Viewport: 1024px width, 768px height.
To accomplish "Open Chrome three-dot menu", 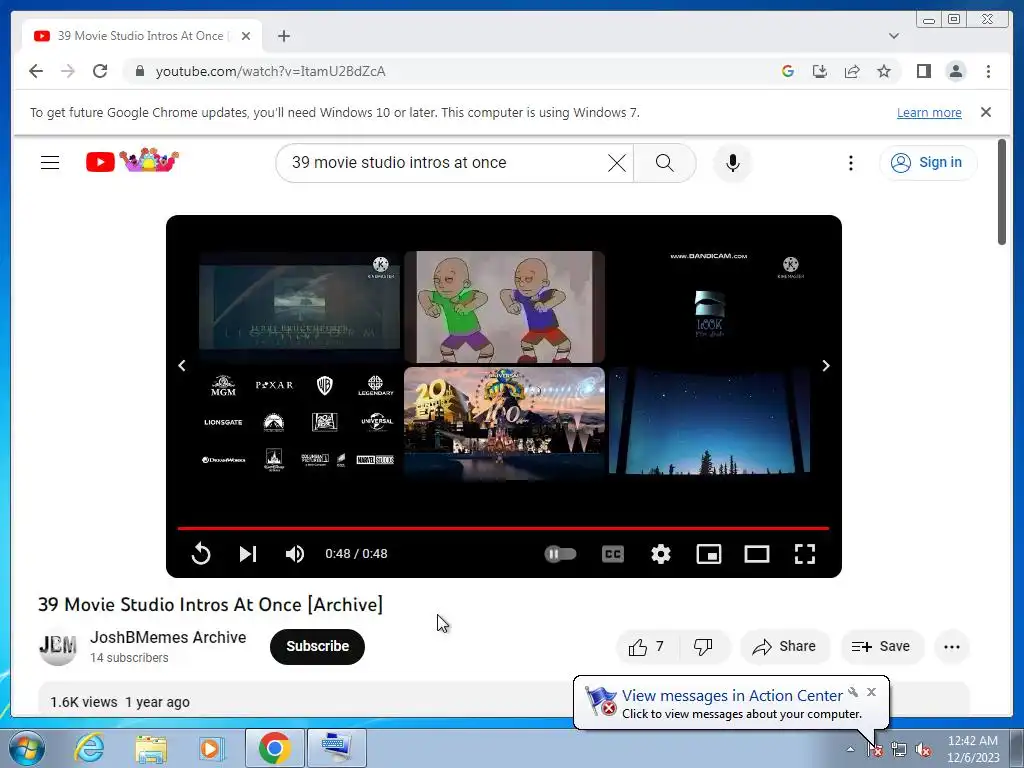I will (988, 71).
